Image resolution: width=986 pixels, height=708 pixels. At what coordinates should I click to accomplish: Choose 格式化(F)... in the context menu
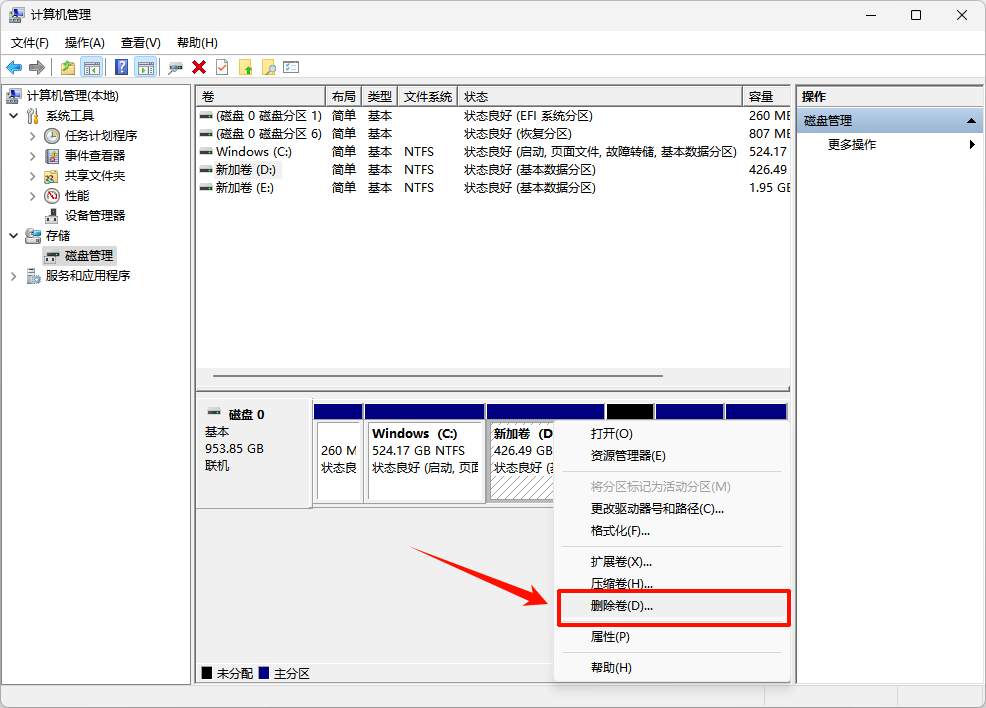[620, 530]
